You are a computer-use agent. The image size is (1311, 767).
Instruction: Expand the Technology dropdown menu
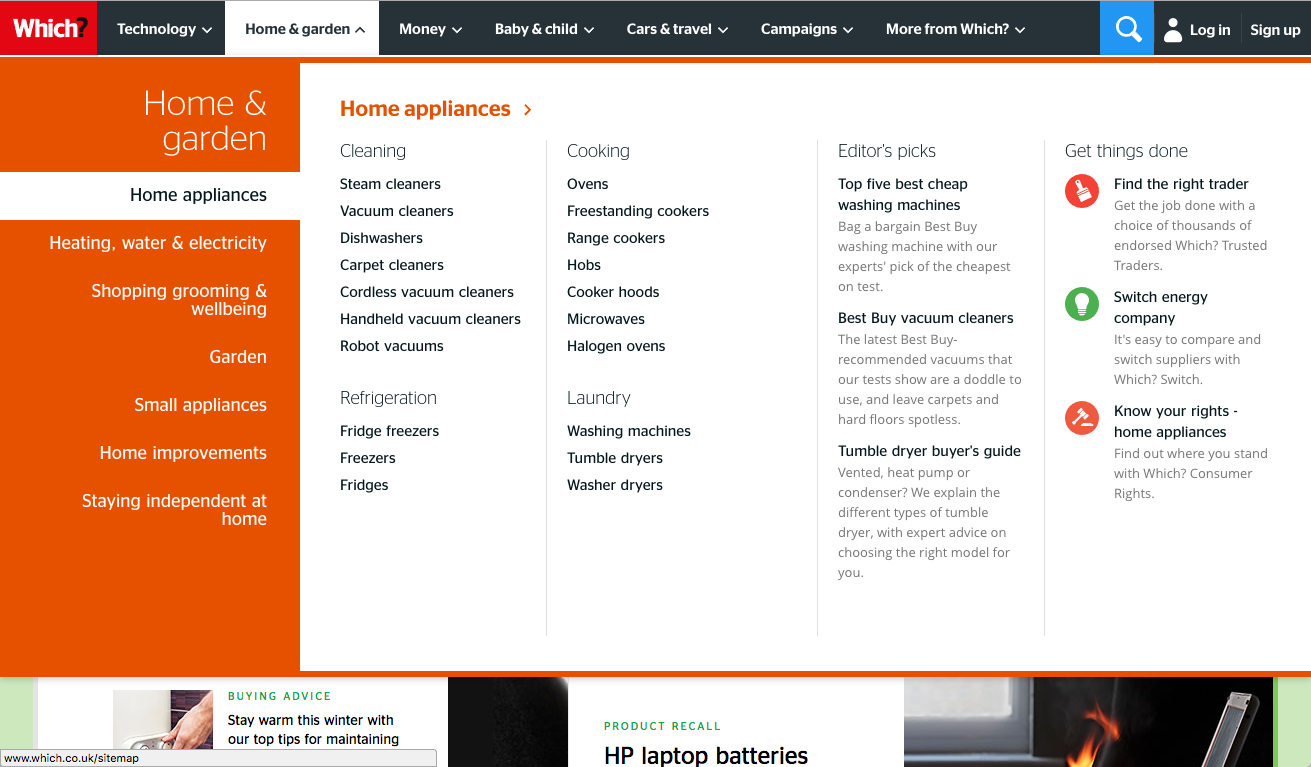[x=164, y=29]
